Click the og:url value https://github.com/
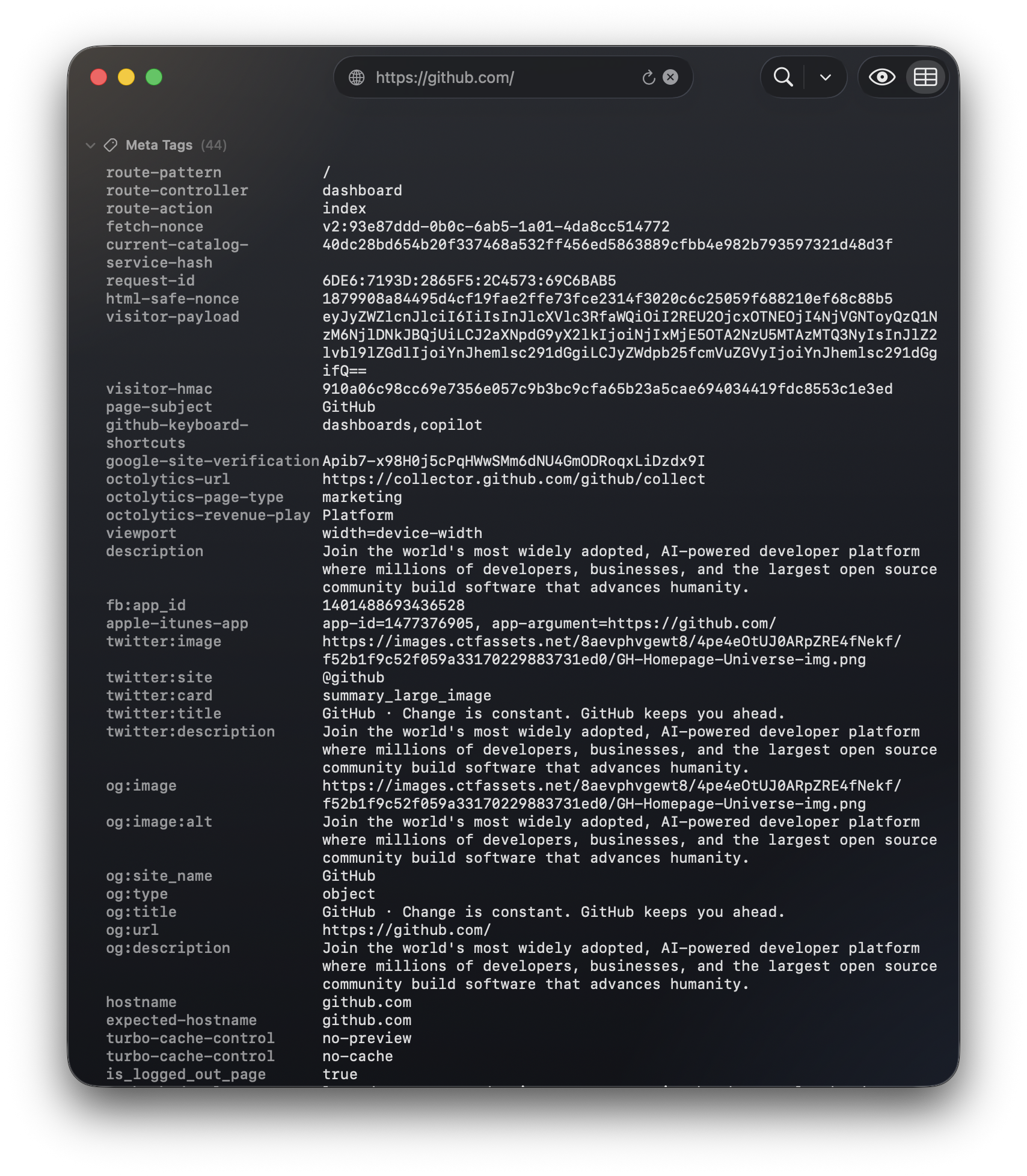Image resolution: width=1027 pixels, height=1176 pixels. pyautogui.click(x=406, y=930)
